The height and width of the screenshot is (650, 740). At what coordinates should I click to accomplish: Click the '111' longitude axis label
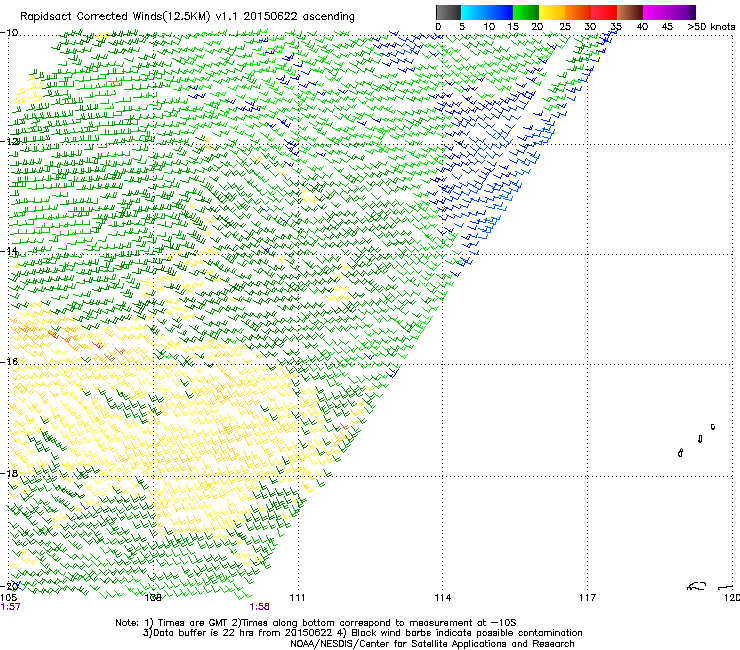tap(297, 598)
